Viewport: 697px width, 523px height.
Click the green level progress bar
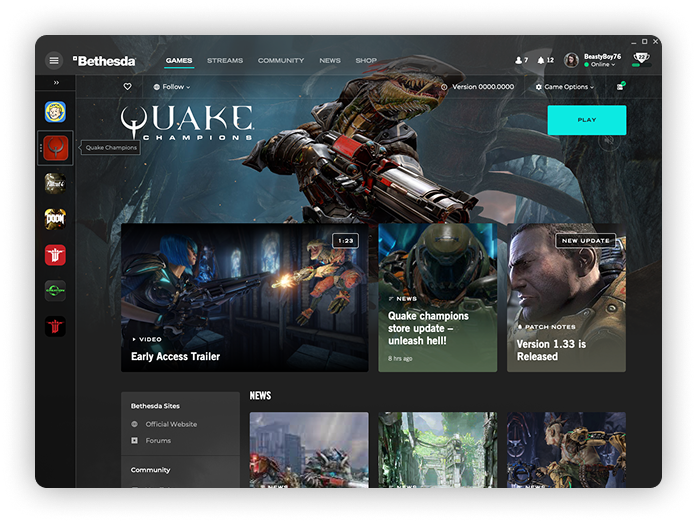point(641,65)
